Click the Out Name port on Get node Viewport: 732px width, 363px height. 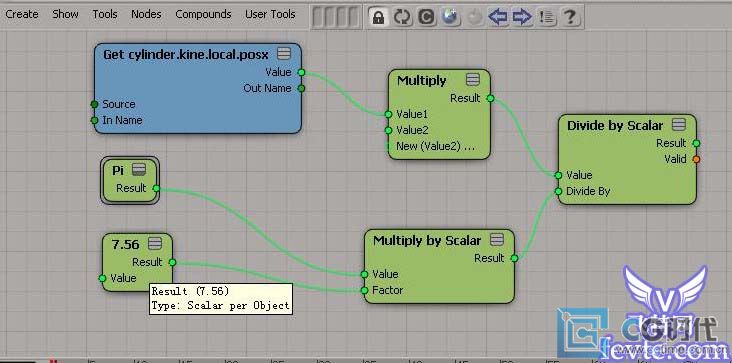301,88
